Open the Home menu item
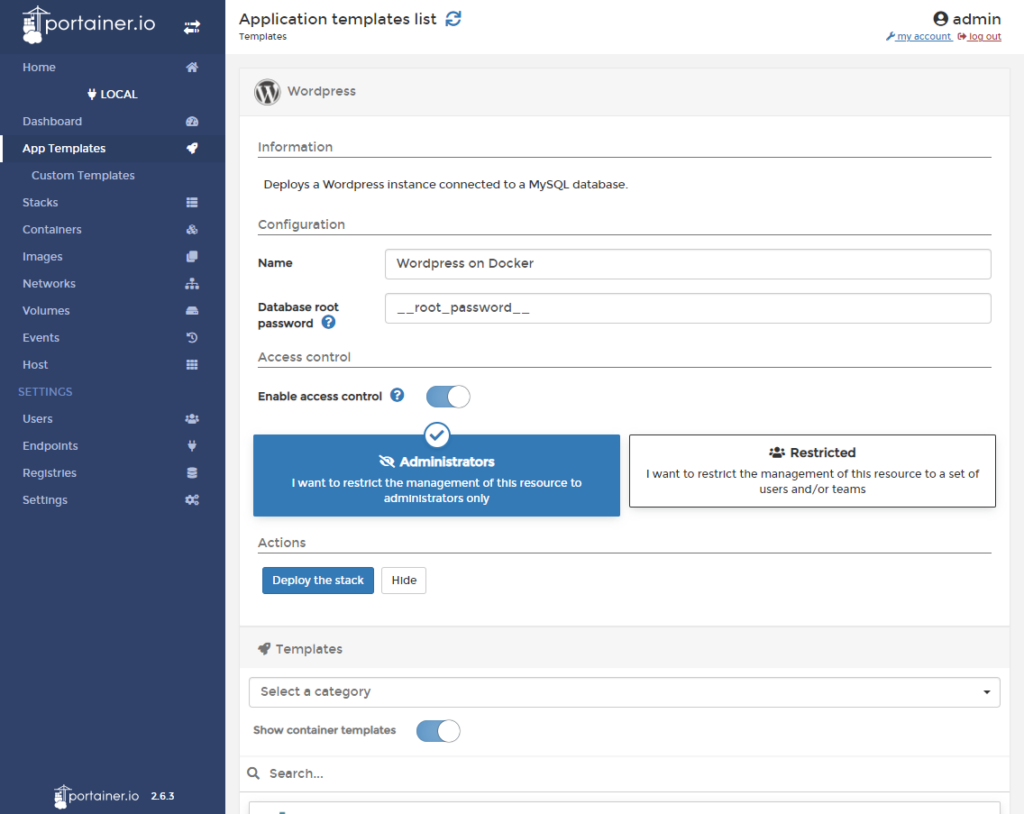Screen dimensions: 1024x814 [39, 67]
